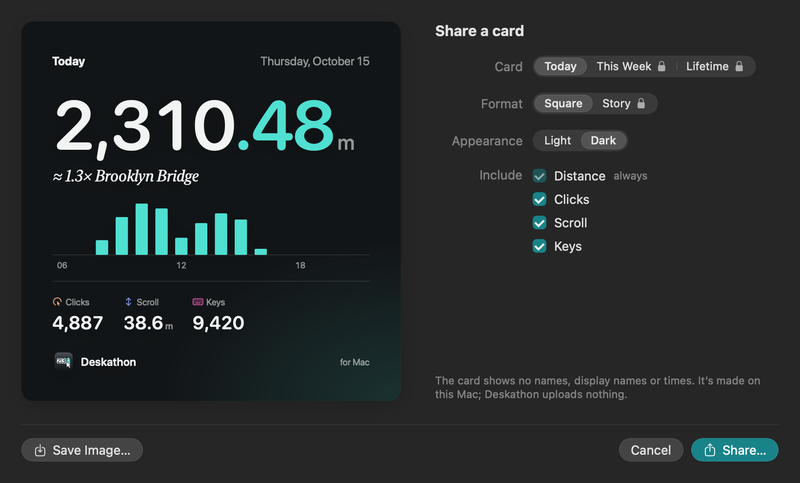Click the 'Deskathon' name on card
The height and width of the screenshot is (483, 800).
coord(108,362)
